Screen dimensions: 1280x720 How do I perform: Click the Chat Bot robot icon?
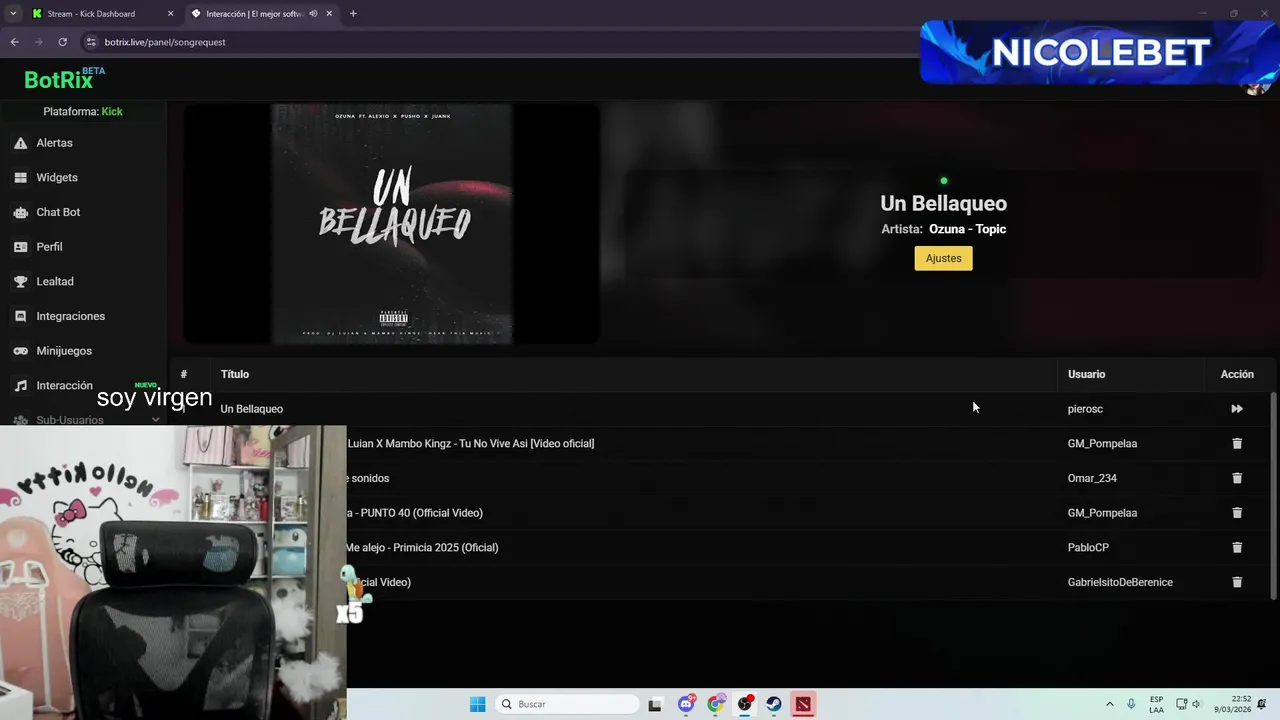[x=20, y=212]
